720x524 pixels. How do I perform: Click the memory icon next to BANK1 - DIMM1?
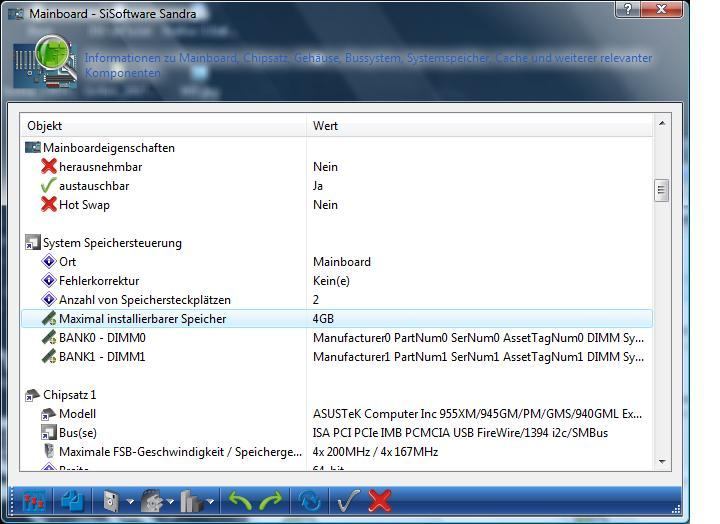[49, 356]
